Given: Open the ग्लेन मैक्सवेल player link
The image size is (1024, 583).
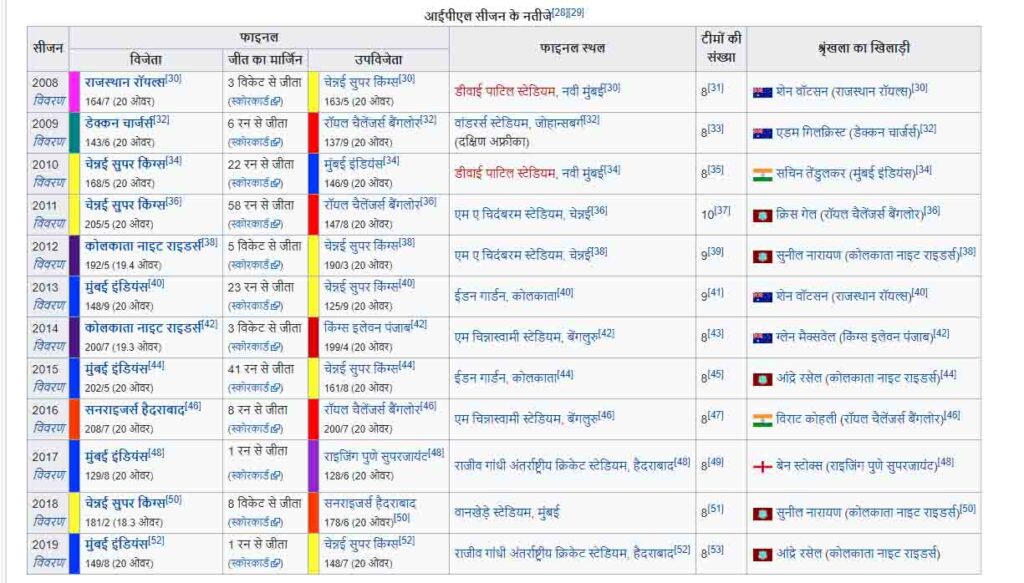Looking at the screenshot, I should point(806,337).
